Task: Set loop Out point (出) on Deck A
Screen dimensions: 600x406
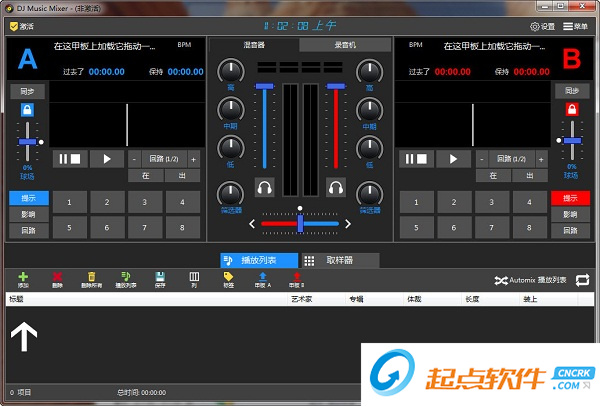Action: coord(182,176)
